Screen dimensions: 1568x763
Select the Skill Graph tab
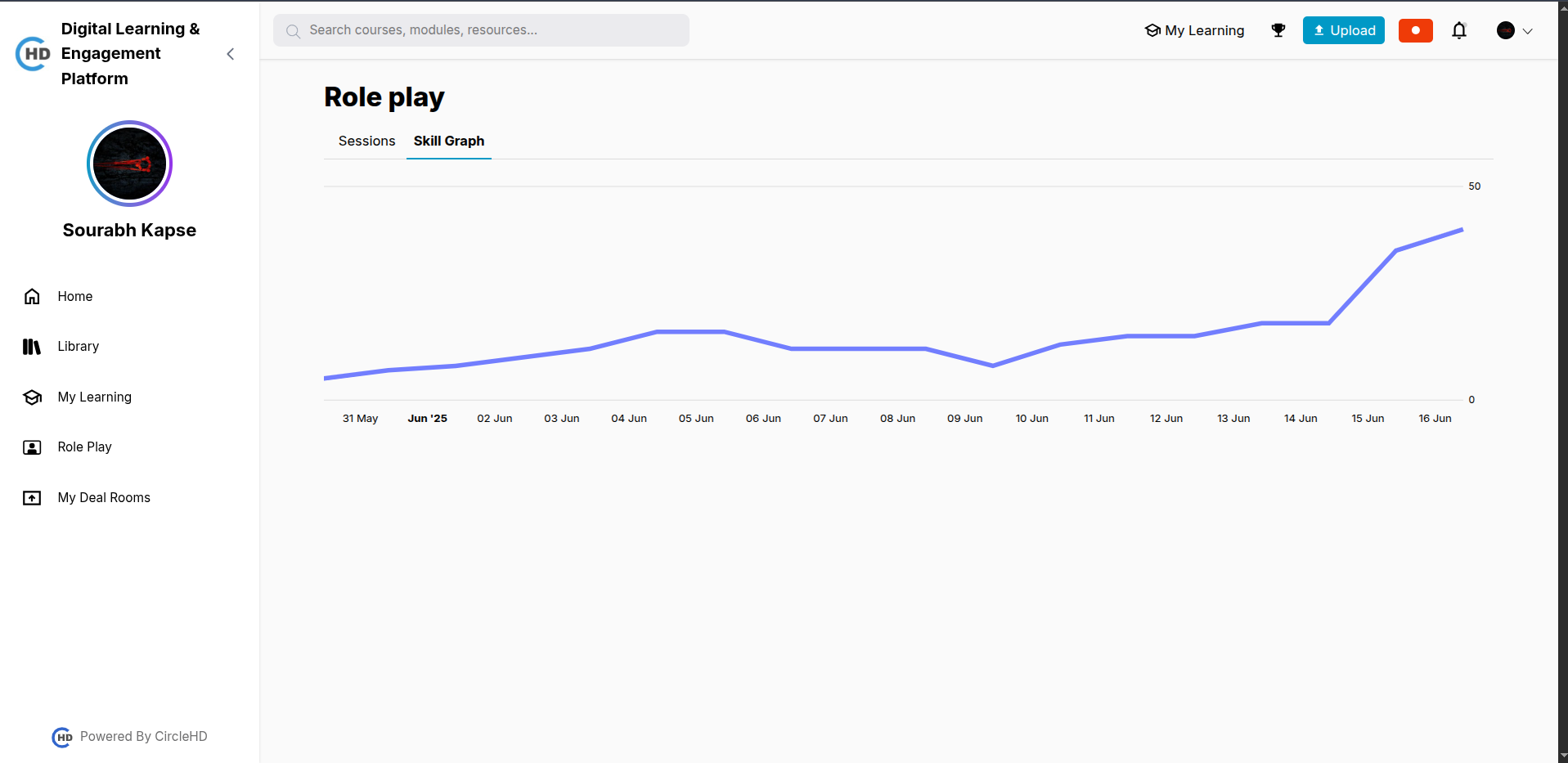coord(448,141)
